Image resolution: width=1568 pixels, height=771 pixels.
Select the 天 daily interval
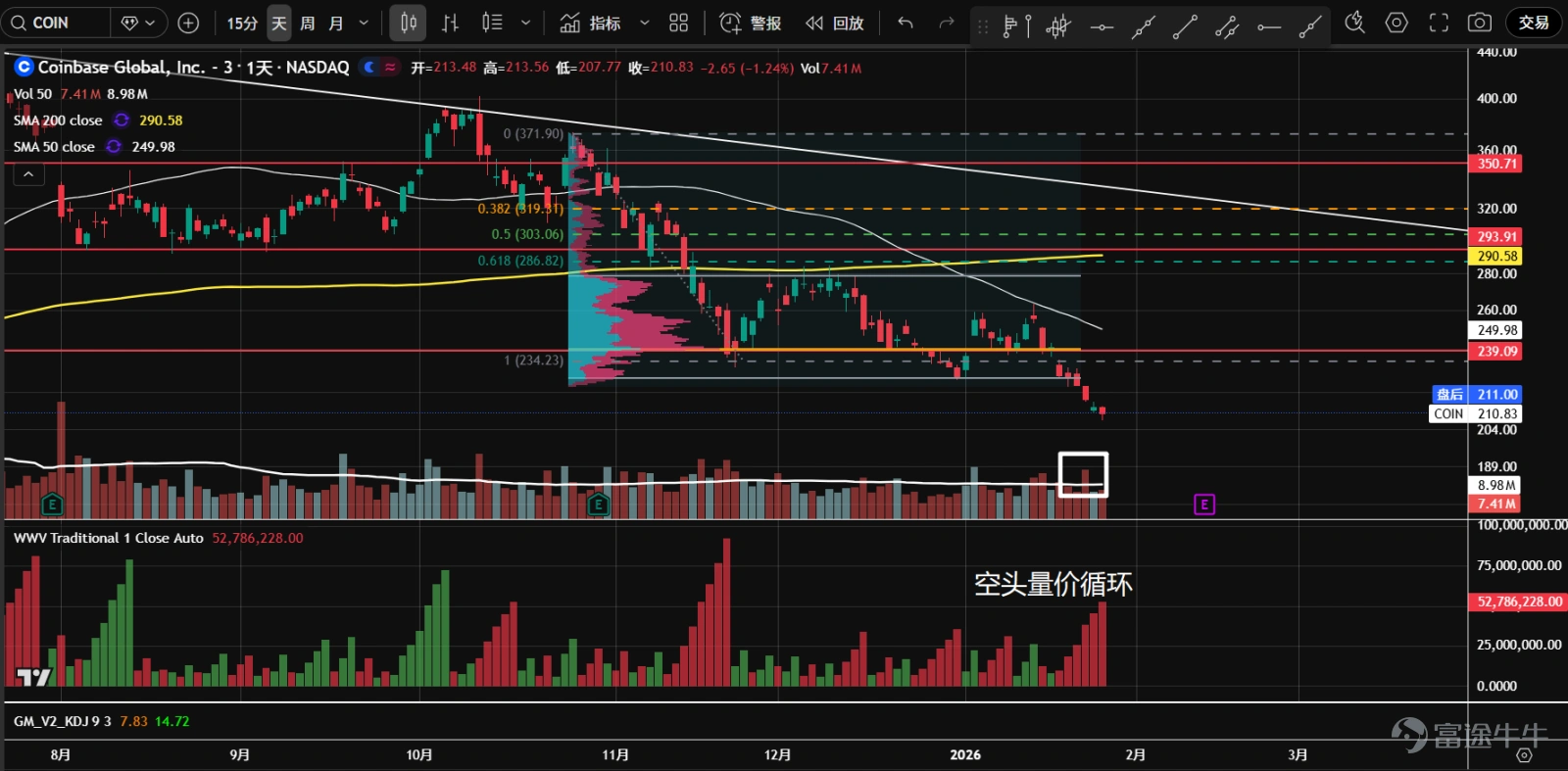tap(279, 23)
